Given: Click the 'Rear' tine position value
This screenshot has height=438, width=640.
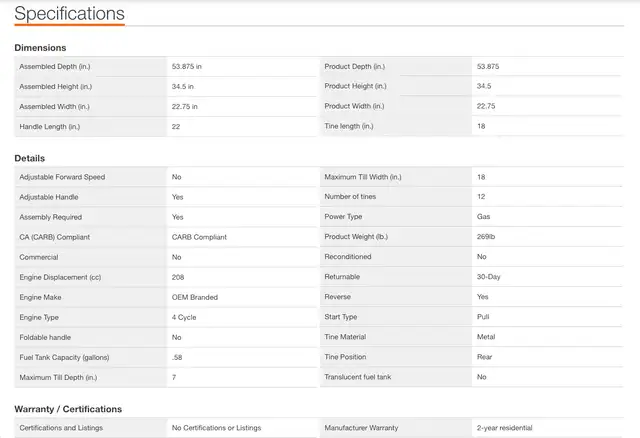Looking at the screenshot, I should pyautogui.click(x=484, y=356).
